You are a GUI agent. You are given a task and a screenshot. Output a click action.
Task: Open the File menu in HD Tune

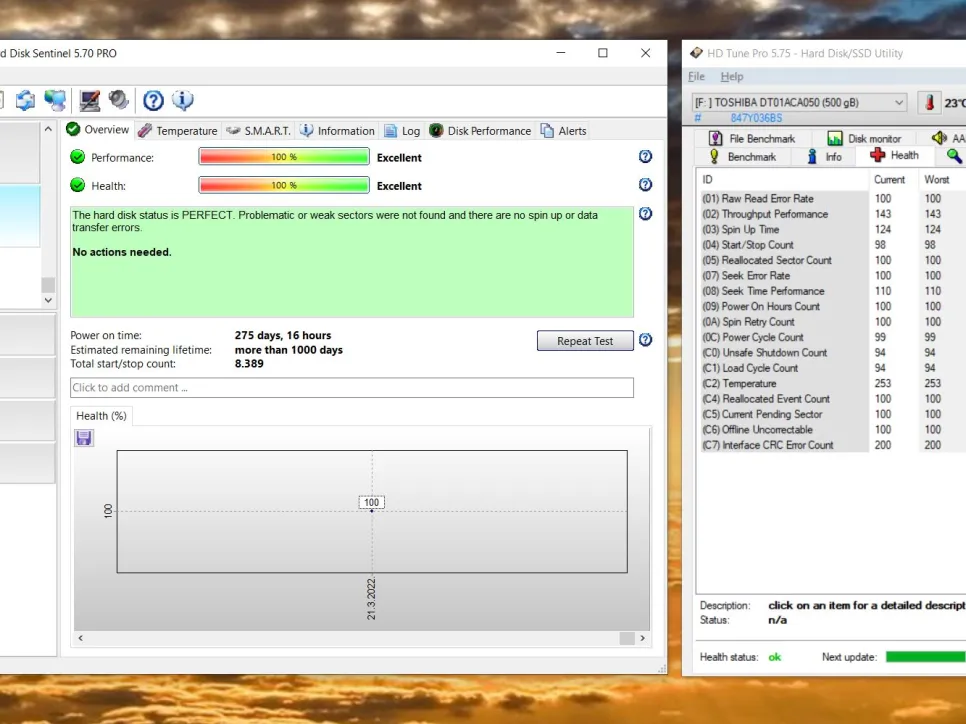pyautogui.click(x=696, y=77)
